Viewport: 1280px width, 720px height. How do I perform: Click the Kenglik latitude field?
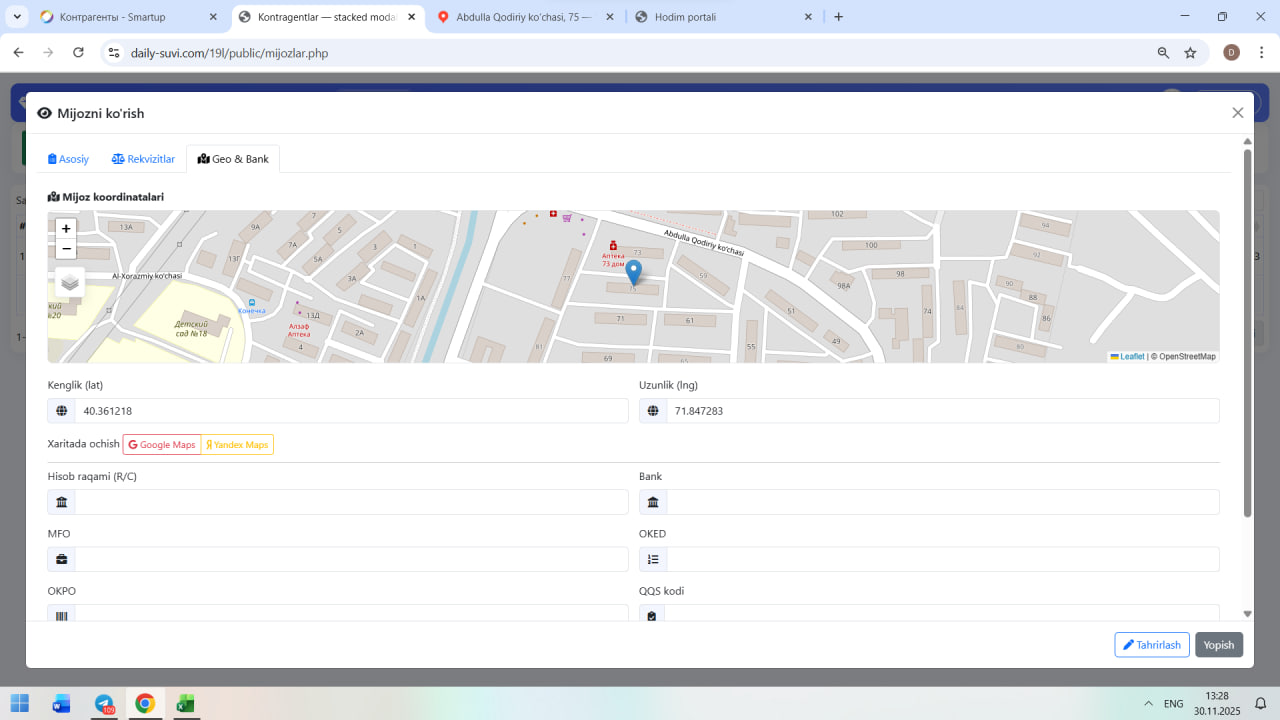(x=350, y=411)
